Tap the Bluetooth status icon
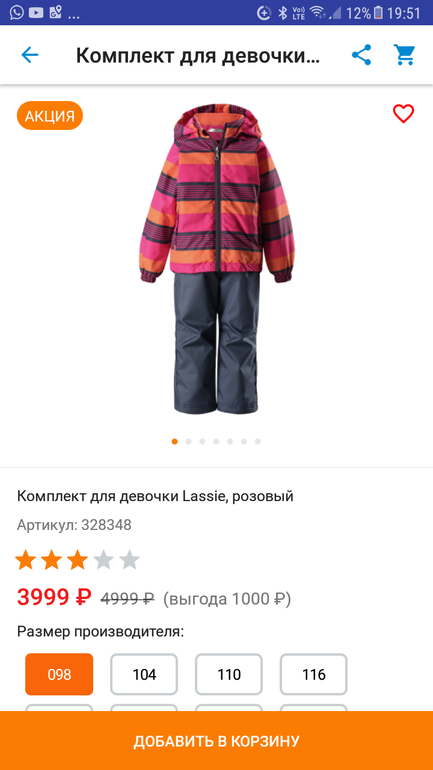433x770 pixels. click(282, 13)
